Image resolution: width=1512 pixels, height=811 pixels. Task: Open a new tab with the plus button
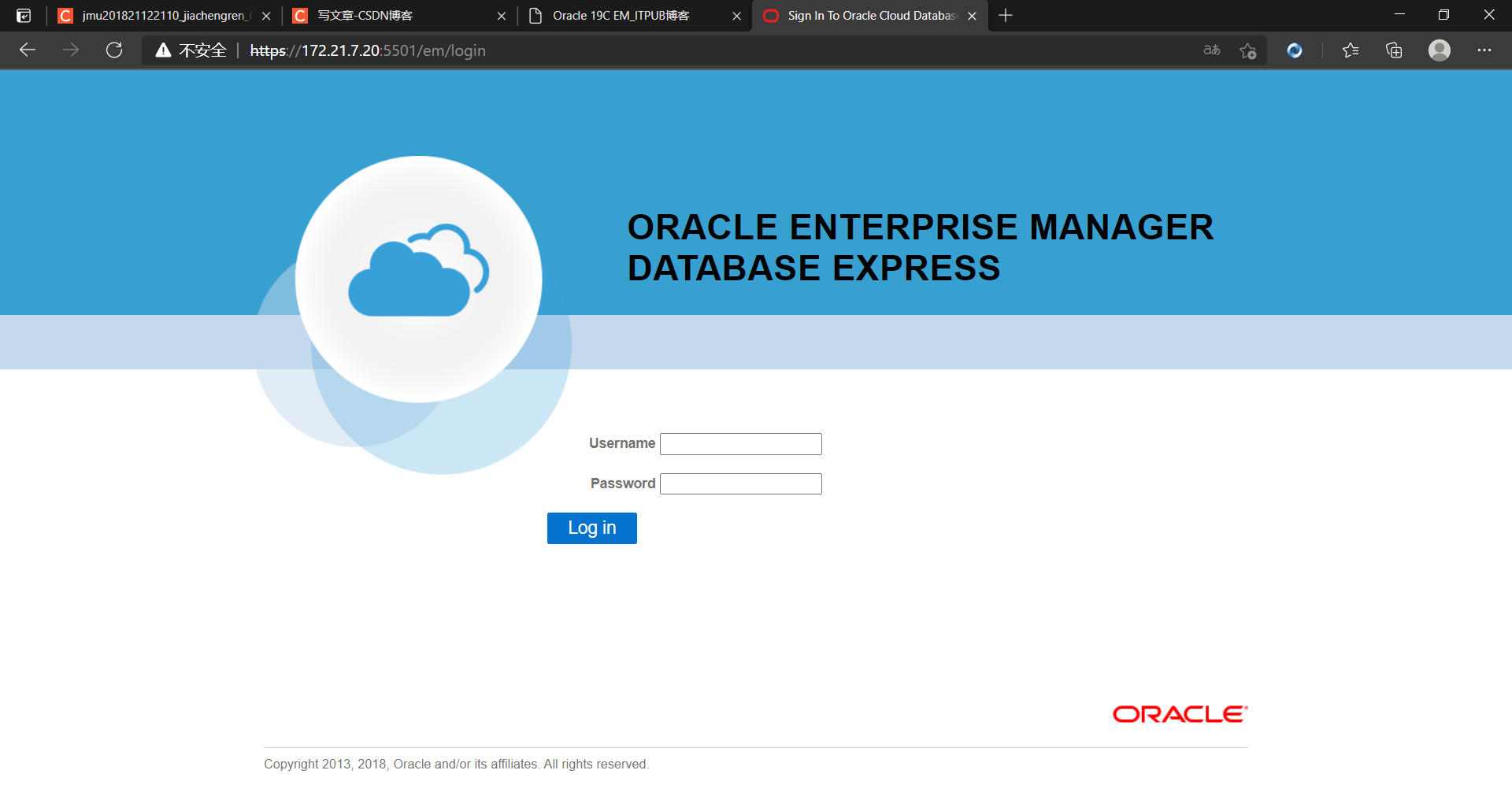(x=1005, y=16)
